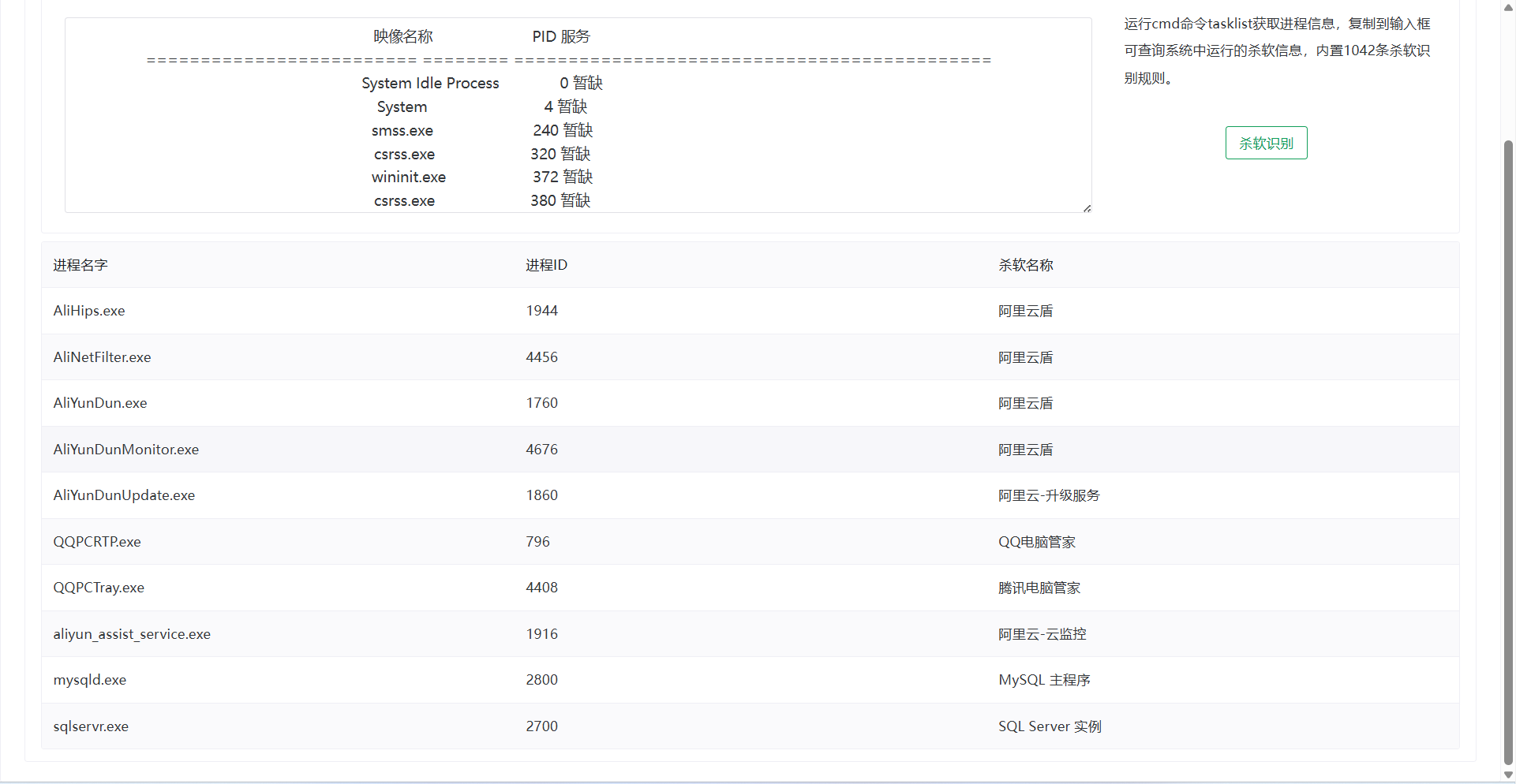Click the tasklist usage description text
Image resolution: width=1516 pixels, height=784 pixels.
pyautogui.click(x=1277, y=50)
